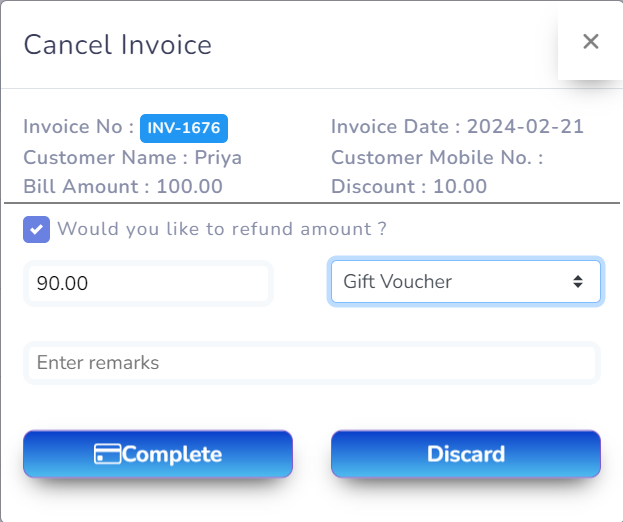Click the 'Invoice Date :' label
Viewport: 623px width, 522px height.
pyautogui.click(x=396, y=127)
